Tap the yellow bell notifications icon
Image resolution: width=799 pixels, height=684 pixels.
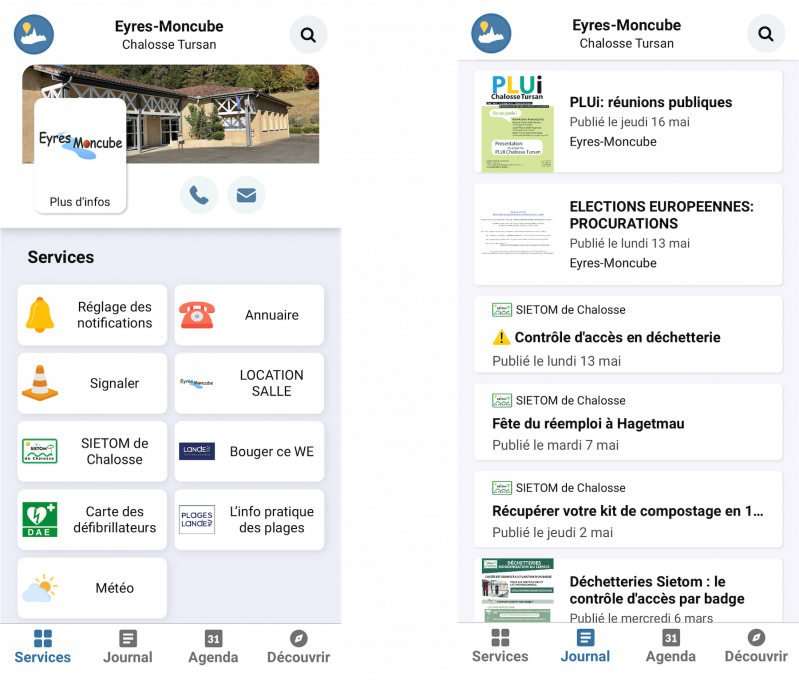tap(40, 315)
